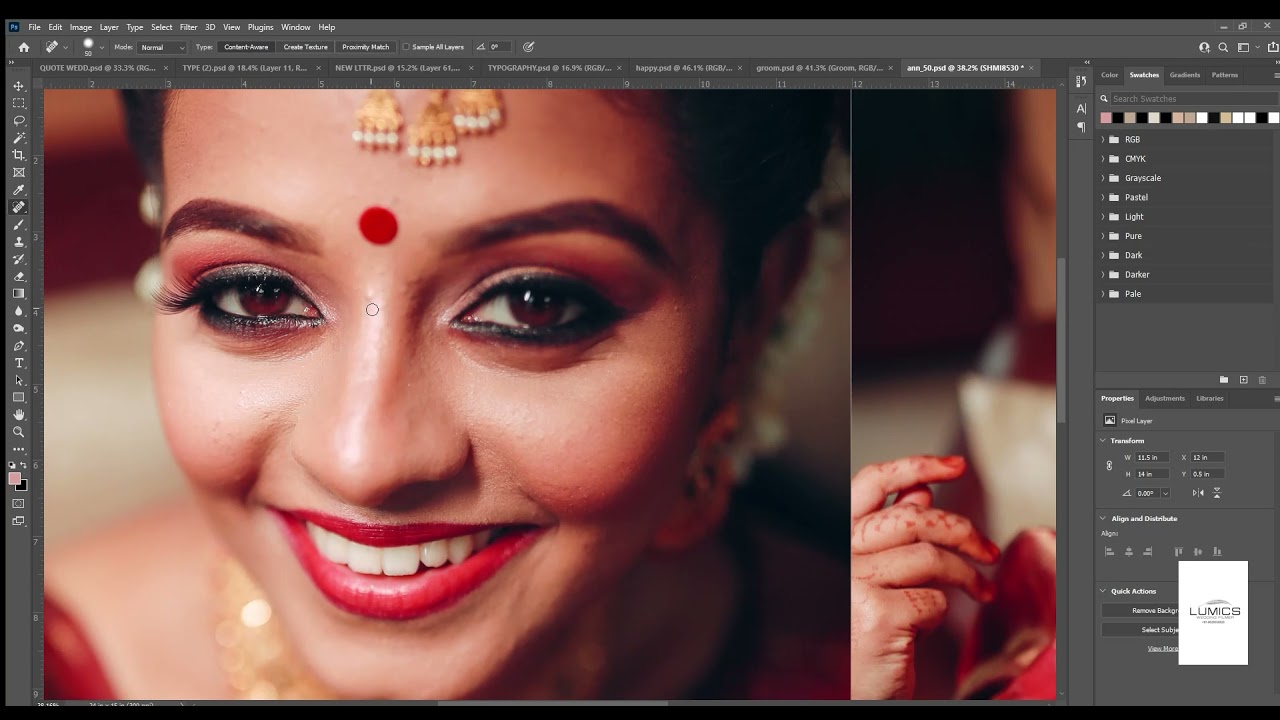The width and height of the screenshot is (1280, 720).
Task: Collapse the Align and Distribute section
Action: pos(1103,519)
